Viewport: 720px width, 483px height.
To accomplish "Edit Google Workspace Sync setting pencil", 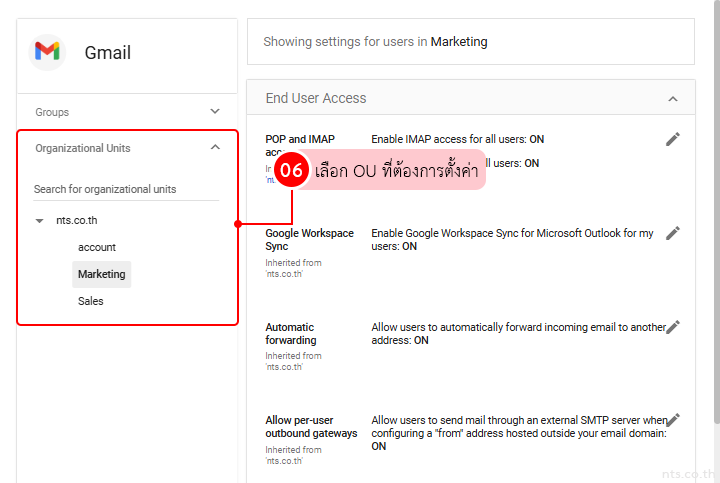I will [673, 233].
